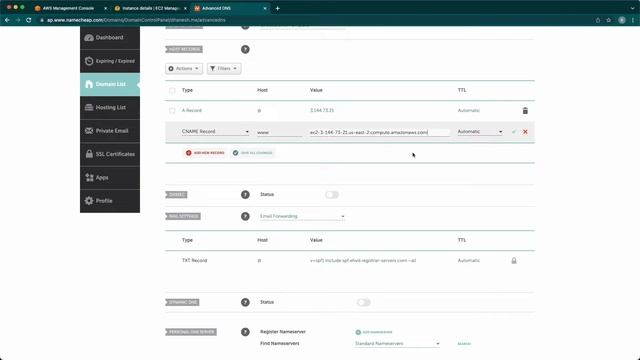Switch to Instance details EC2 tab
Screen dimensions: 640x360
click(151, 8)
